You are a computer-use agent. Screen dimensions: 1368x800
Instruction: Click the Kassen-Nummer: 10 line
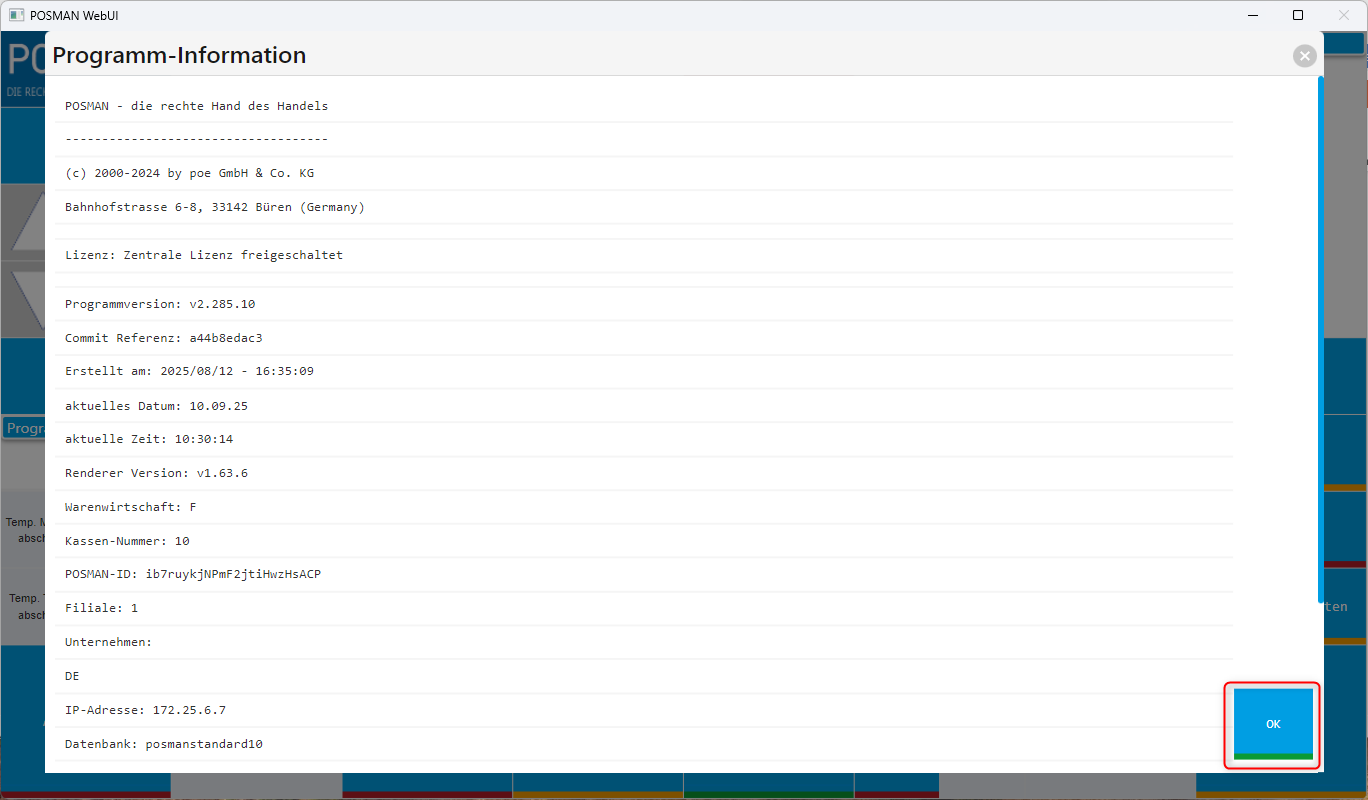coord(127,541)
